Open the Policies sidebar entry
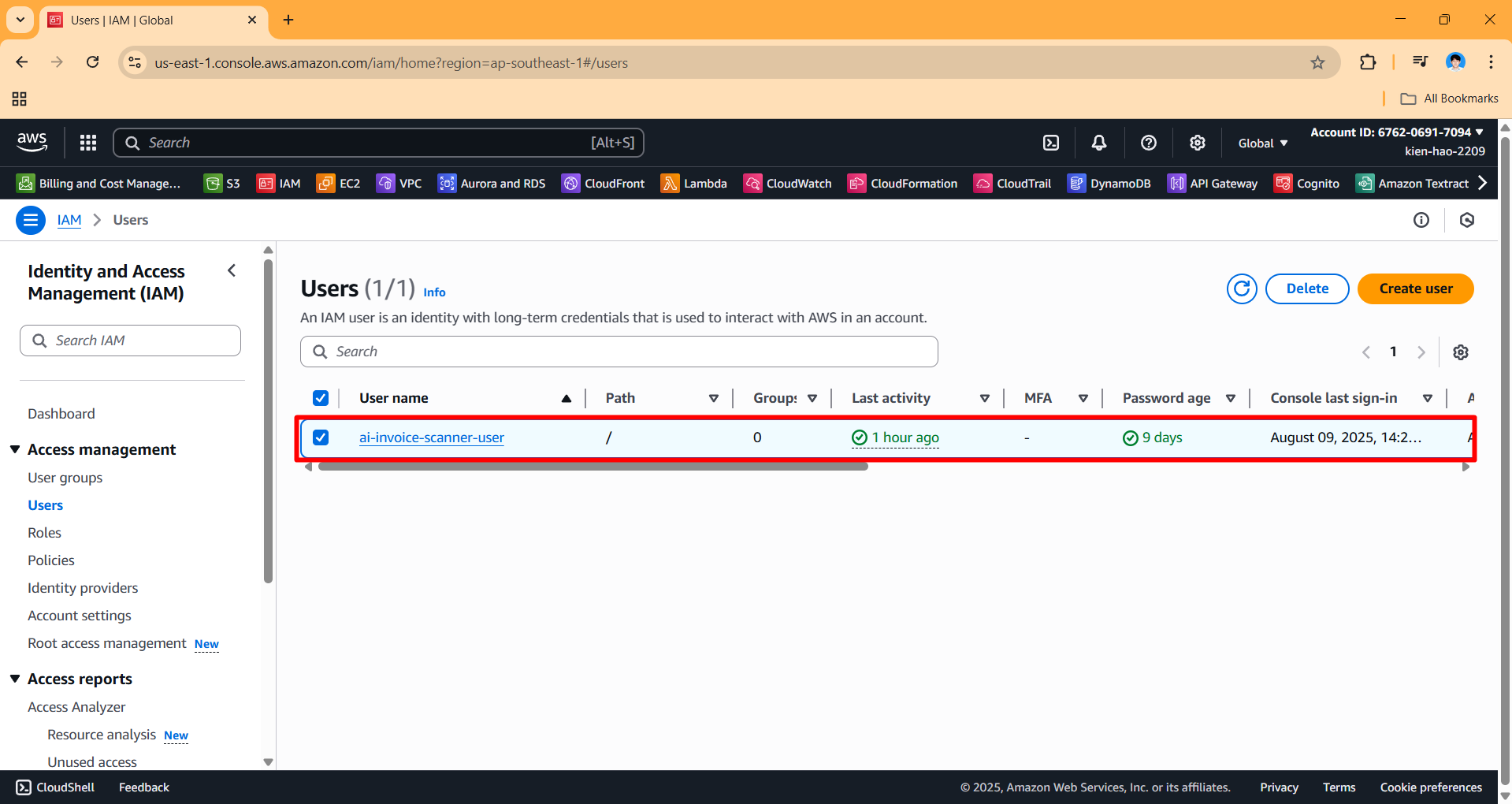Viewport: 1512px width, 804px height. (50, 560)
